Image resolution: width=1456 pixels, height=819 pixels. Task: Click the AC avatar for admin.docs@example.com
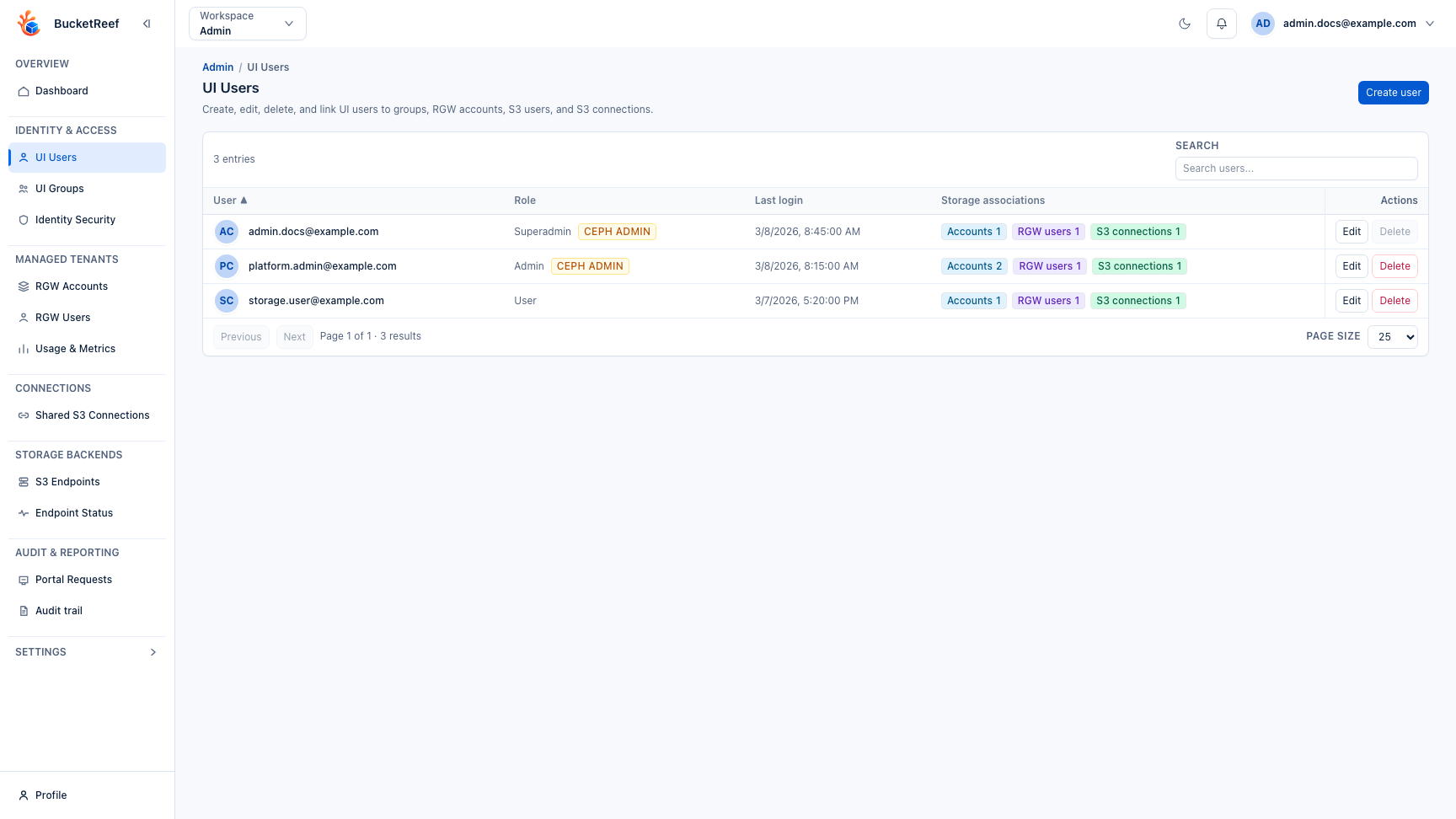point(227,232)
